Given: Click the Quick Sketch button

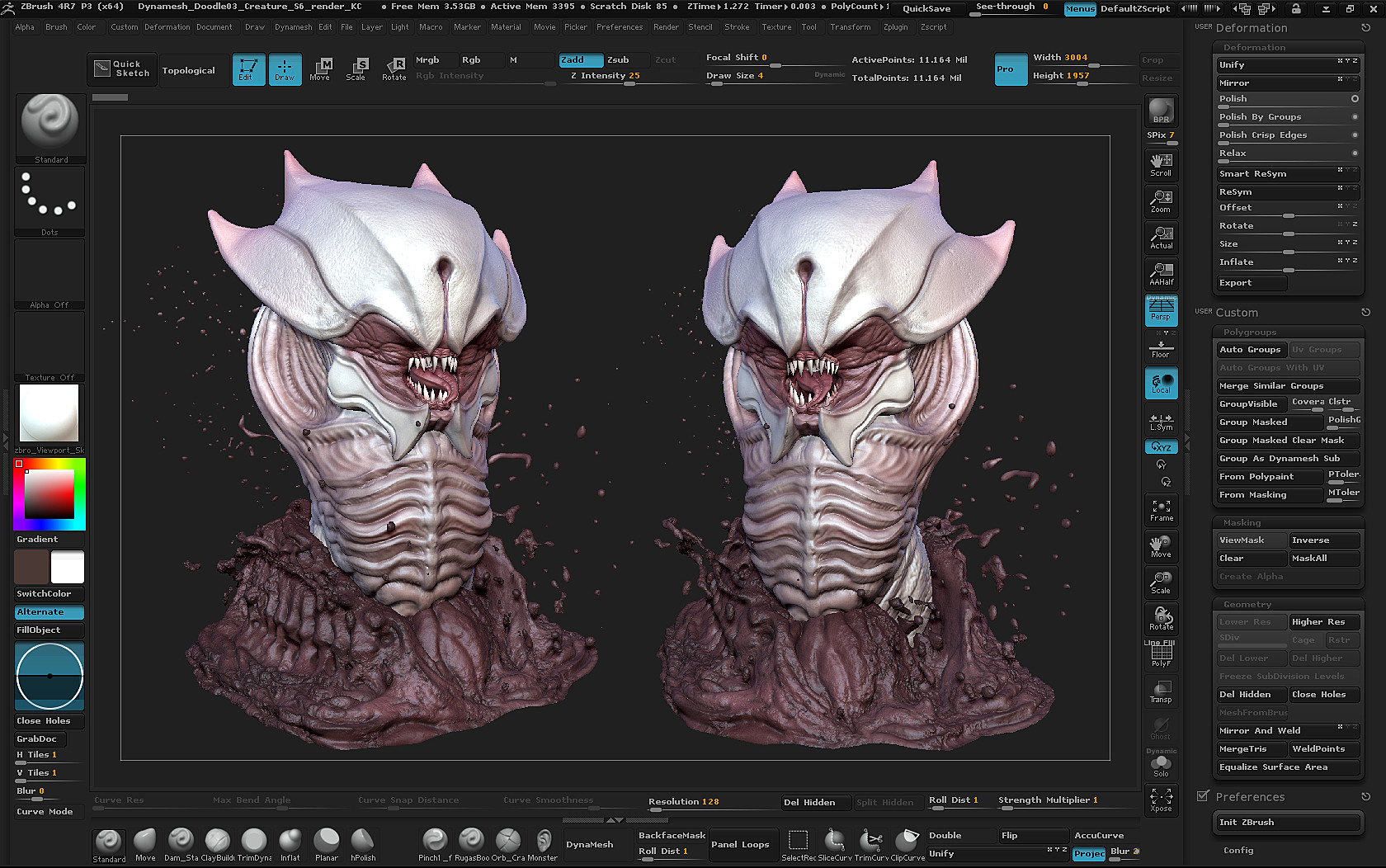Looking at the screenshot, I should click(x=122, y=69).
